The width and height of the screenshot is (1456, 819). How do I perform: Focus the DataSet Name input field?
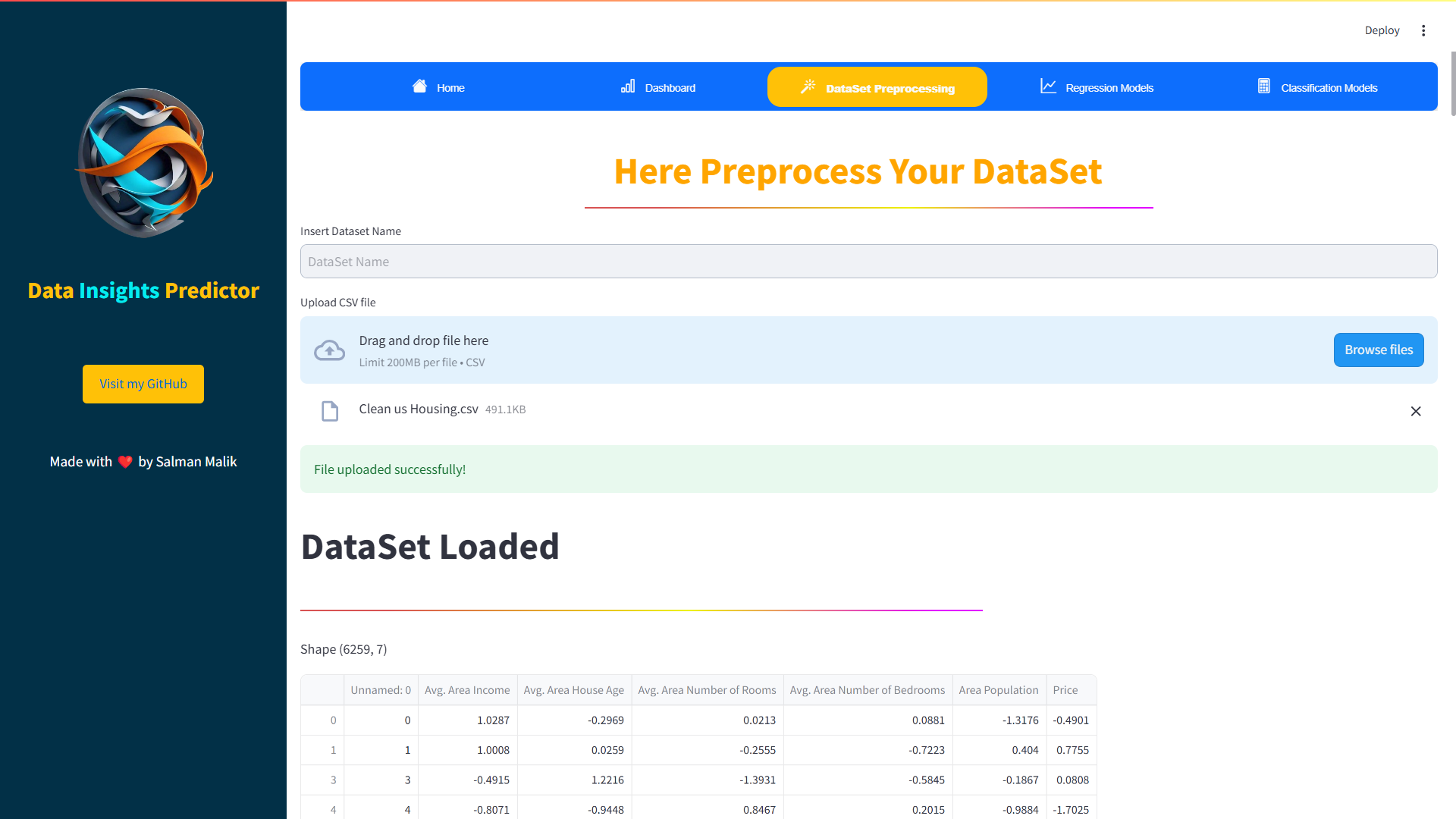[868, 262]
